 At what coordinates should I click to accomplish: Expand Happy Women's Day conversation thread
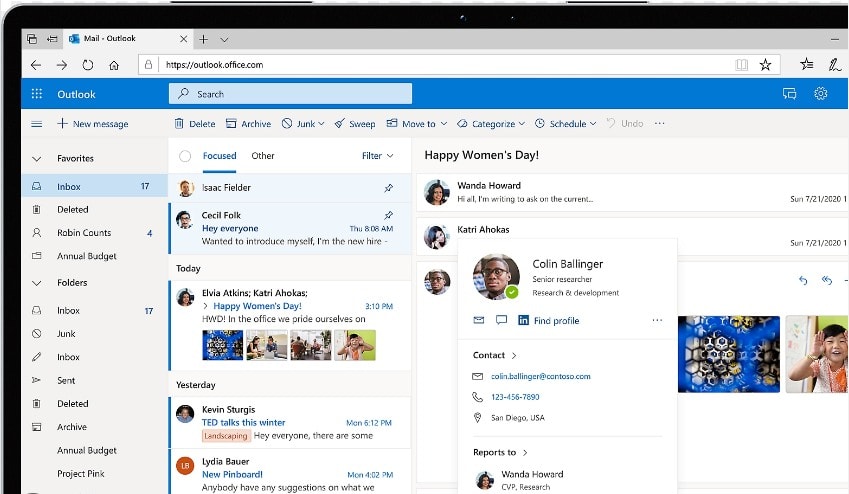(206, 306)
